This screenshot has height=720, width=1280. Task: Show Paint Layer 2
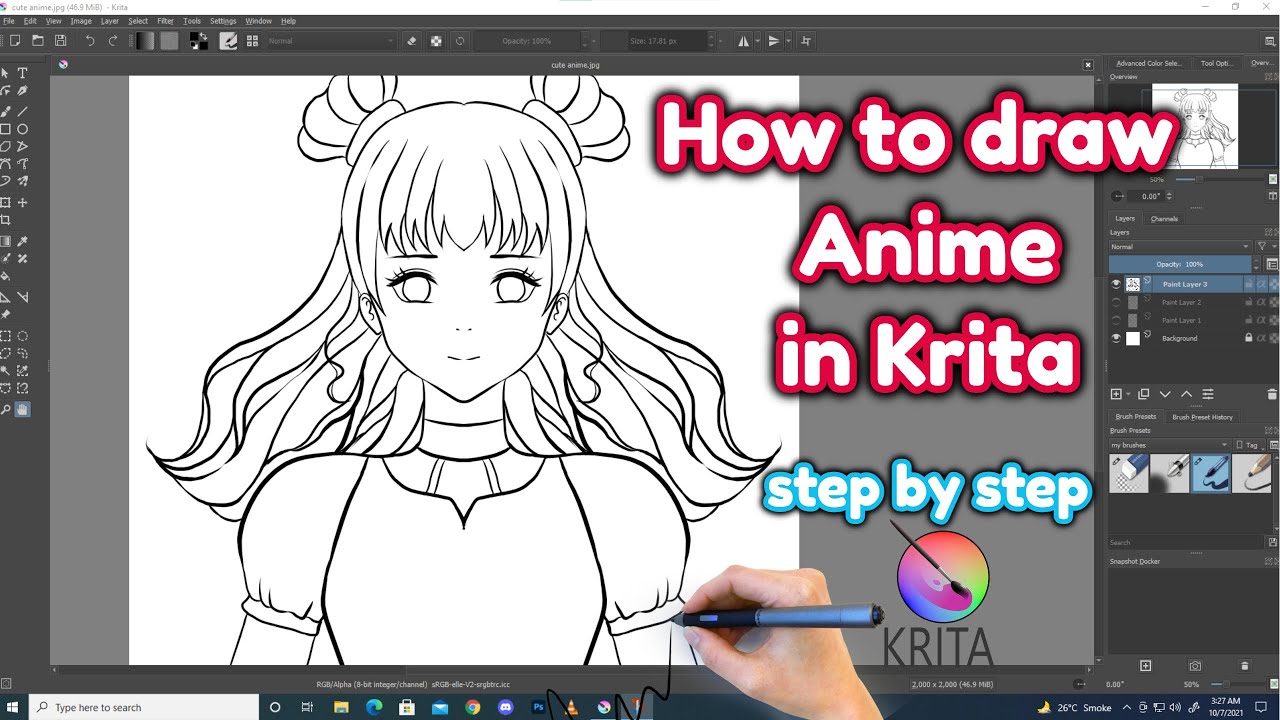pos(1117,302)
